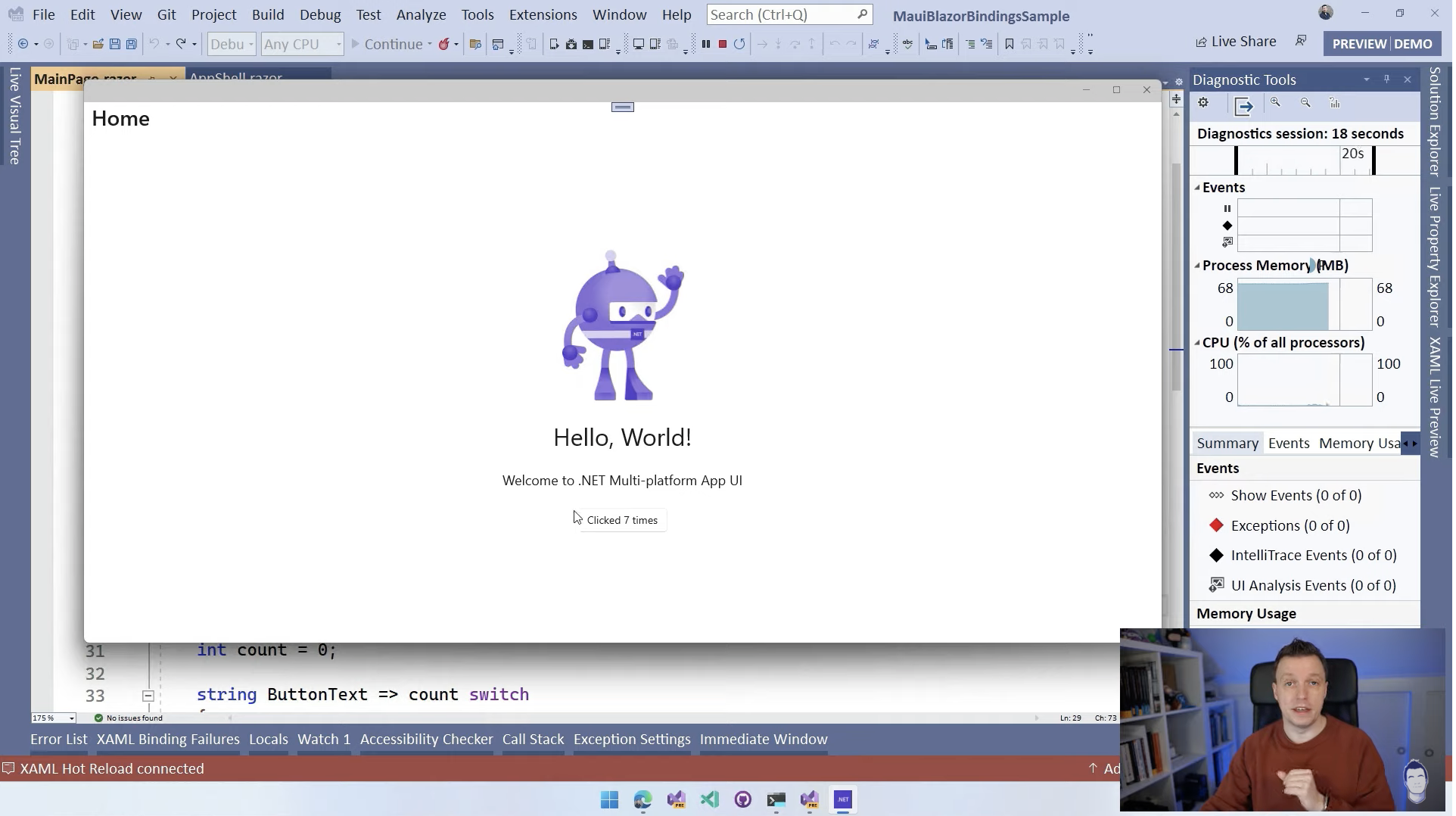Viewport: 1456px width, 816px height.
Task: Click the user account avatar icon
Action: click(1326, 13)
